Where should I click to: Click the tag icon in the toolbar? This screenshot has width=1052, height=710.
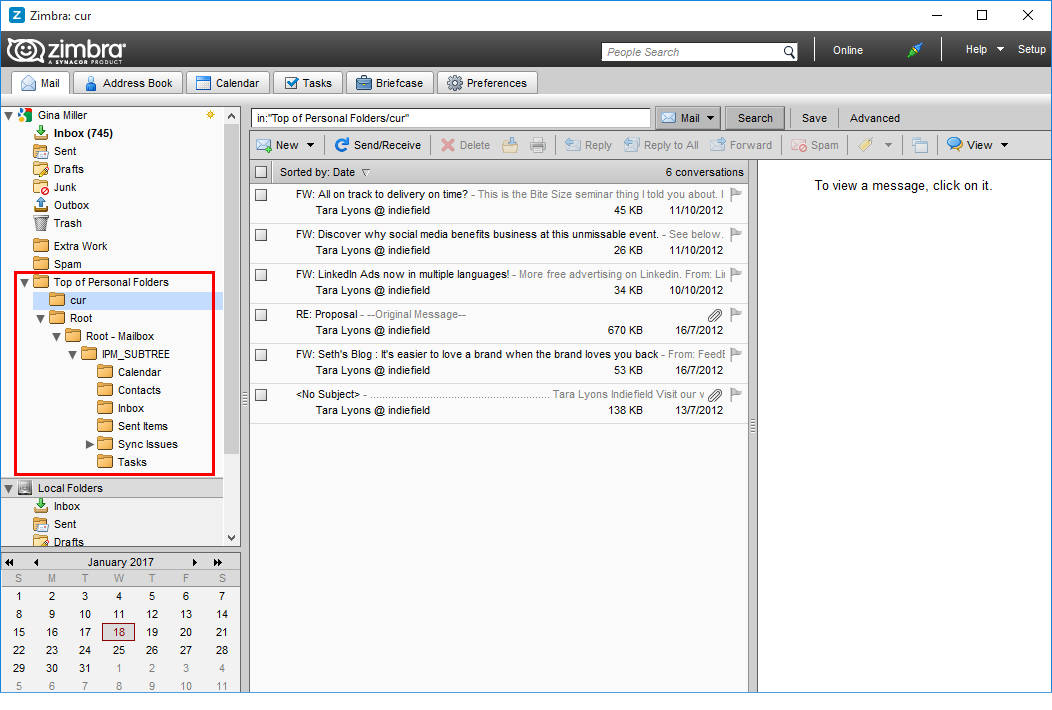pos(865,145)
